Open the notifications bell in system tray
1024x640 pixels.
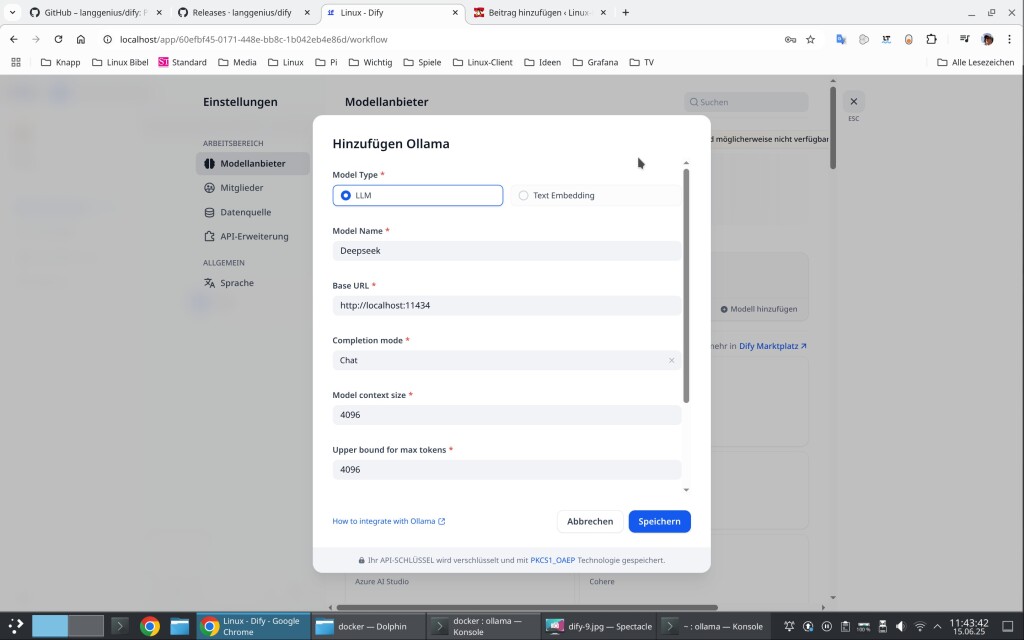789,626
